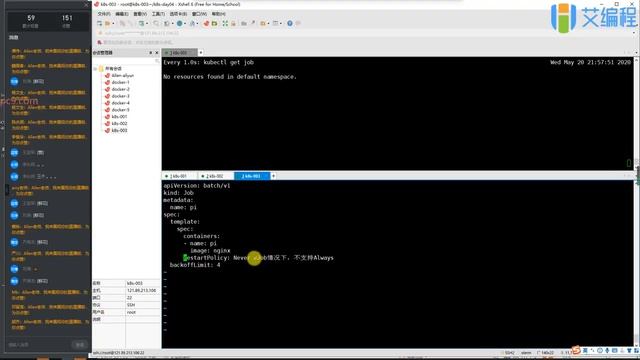
Task: Click the red Xshell bird toolbar icon
Action: click(206, 23)
